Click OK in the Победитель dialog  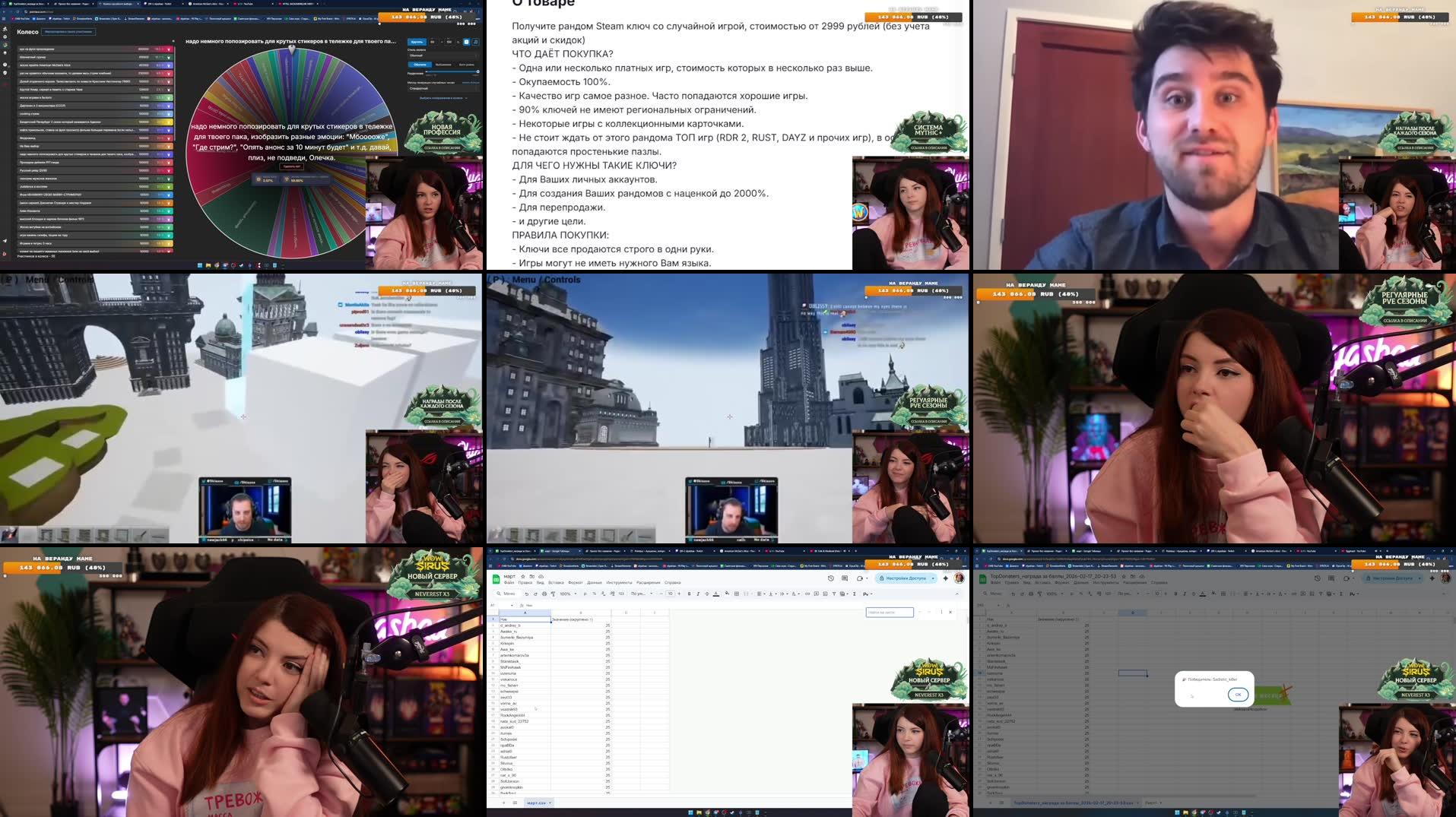tap(1239, 694)
